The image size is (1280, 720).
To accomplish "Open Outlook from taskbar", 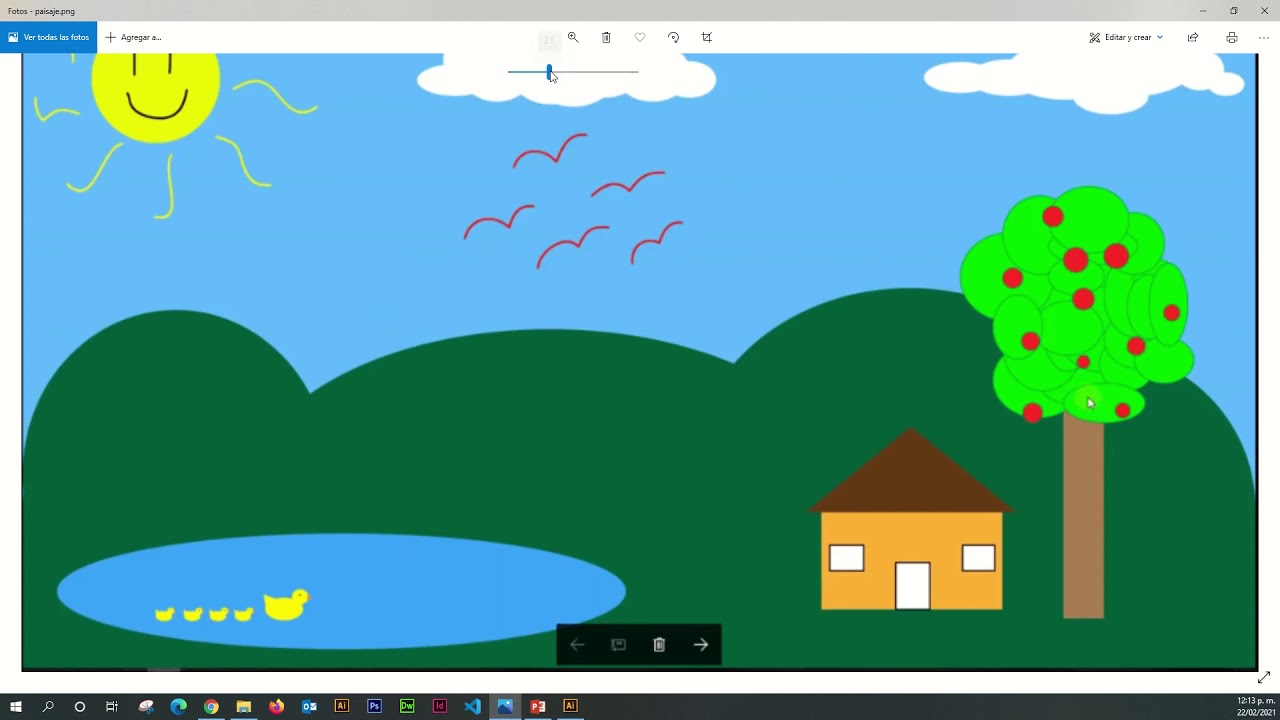I will tap(309, 706).
